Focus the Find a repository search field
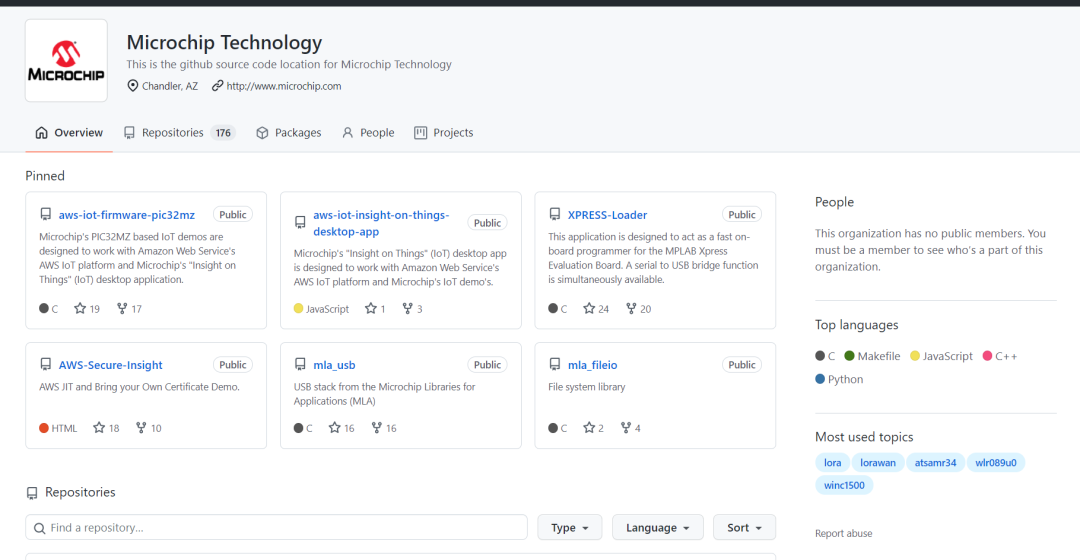This screenshot has width=1080, height=560. (x=276, y=528)
